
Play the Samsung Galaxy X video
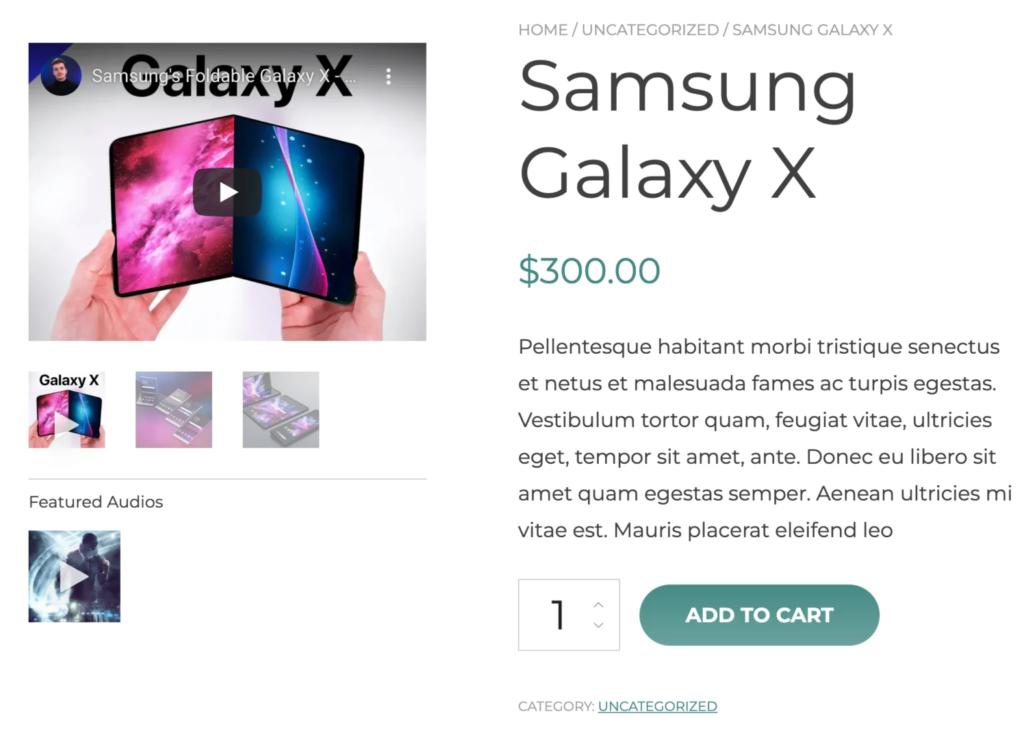pyautogui.click(x=227, y=192)
